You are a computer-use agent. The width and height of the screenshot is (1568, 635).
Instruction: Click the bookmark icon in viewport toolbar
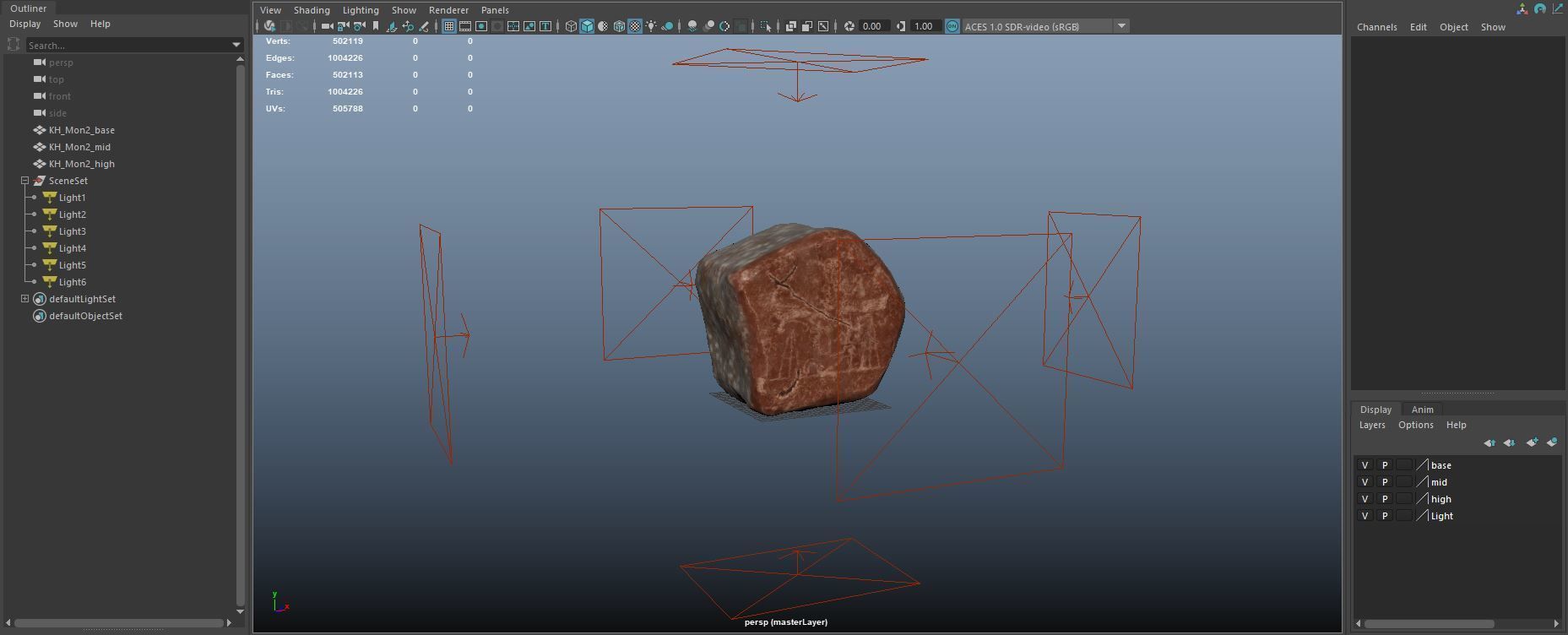(375, 26)
